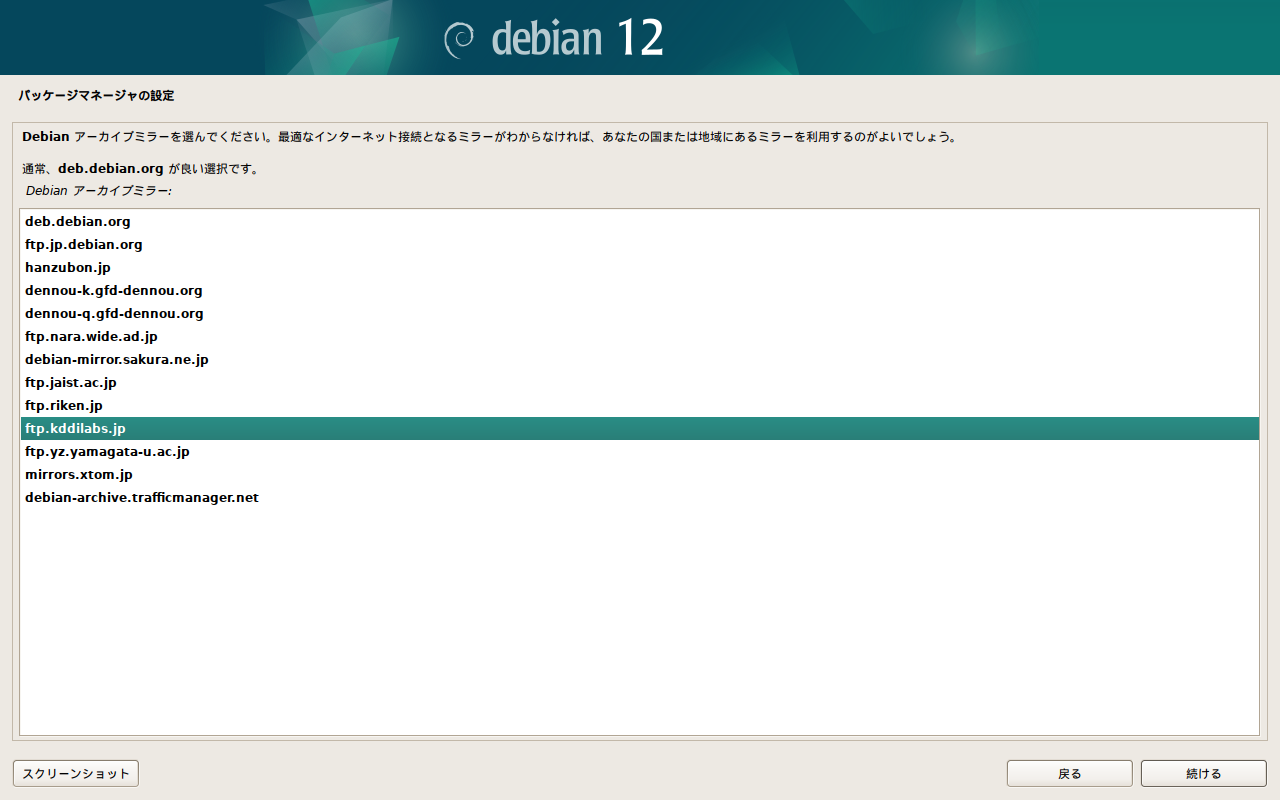Select the deb.debian.org mirror
This screenshot has height=800, width=1280.
click(640, 221)
